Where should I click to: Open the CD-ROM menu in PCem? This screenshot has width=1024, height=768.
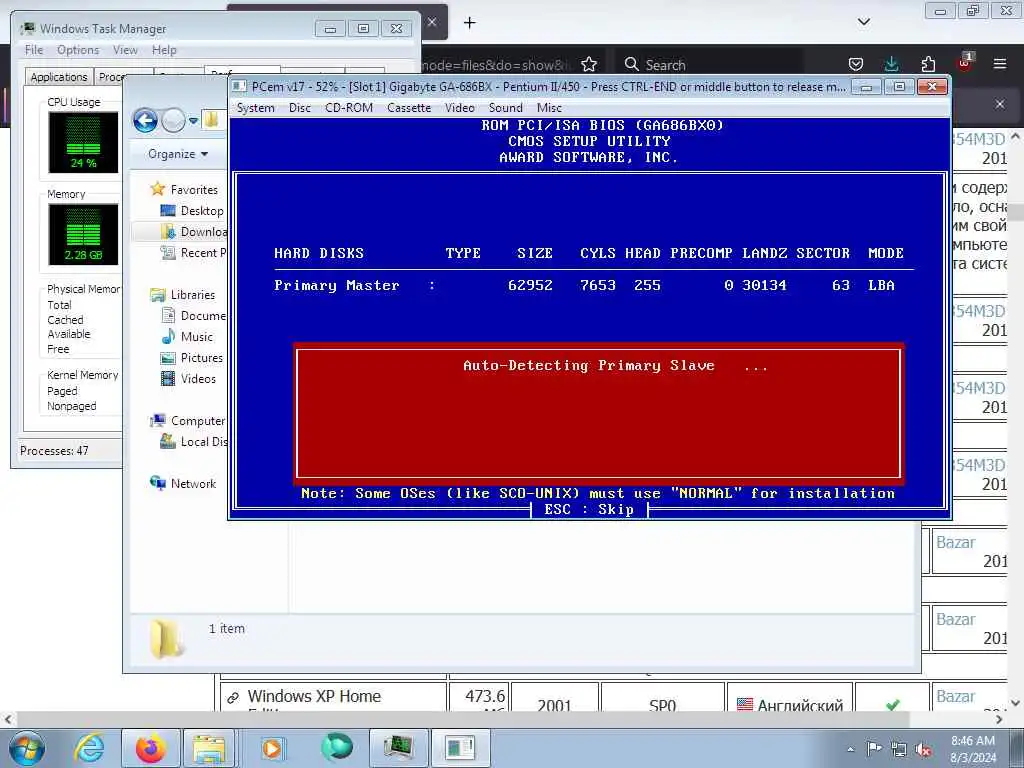point(349,108)
